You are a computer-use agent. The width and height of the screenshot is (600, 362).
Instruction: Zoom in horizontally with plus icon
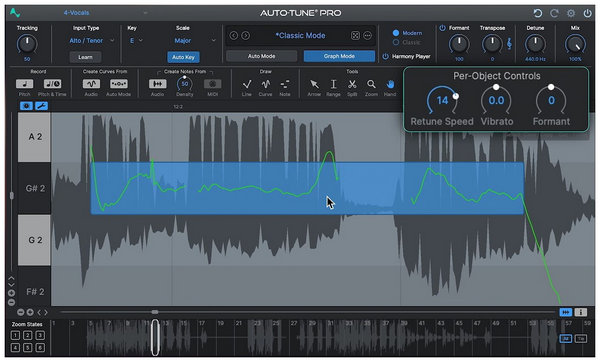[30, 312]
